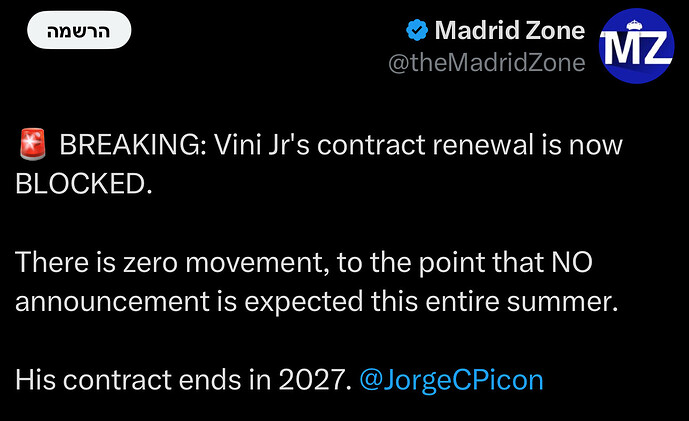Open the Madrid Zone display name
Screen dimensions: 689x421
pyautogui.click(x=509, y=32)
